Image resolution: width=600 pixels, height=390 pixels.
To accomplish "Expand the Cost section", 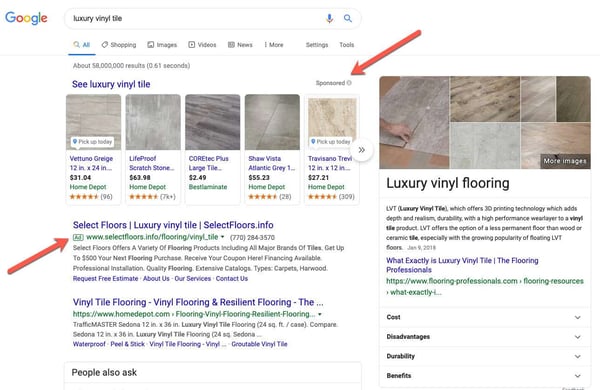I will 485,317.
